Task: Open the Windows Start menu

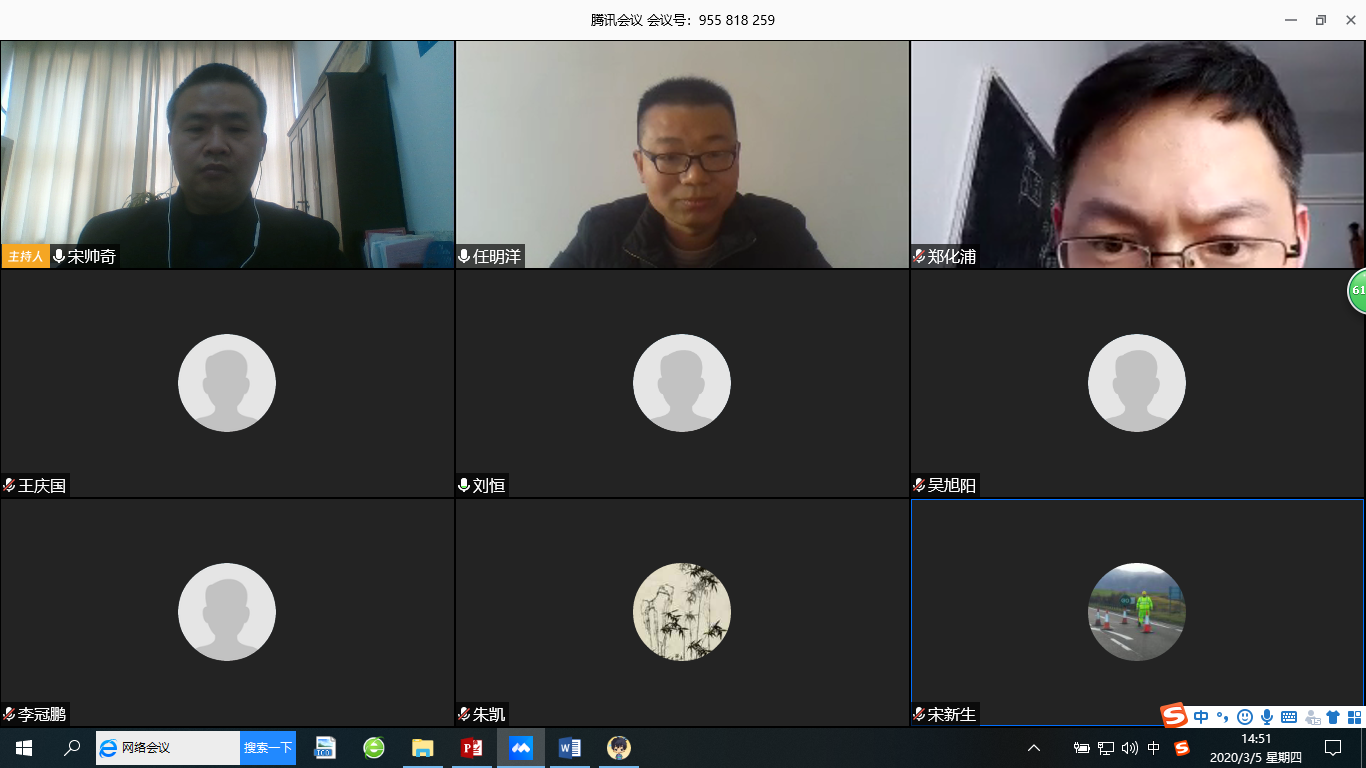Action: [x=24, y=747]
